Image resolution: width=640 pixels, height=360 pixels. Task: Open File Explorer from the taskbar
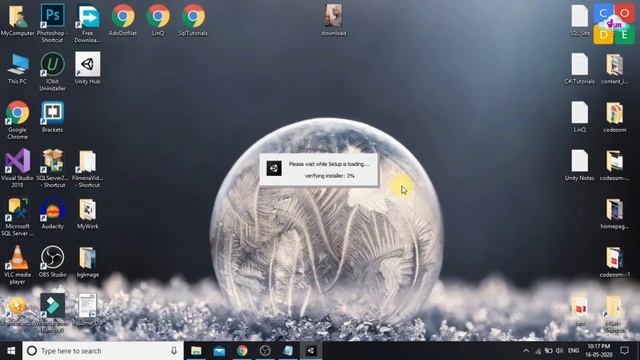click(196, 351)
